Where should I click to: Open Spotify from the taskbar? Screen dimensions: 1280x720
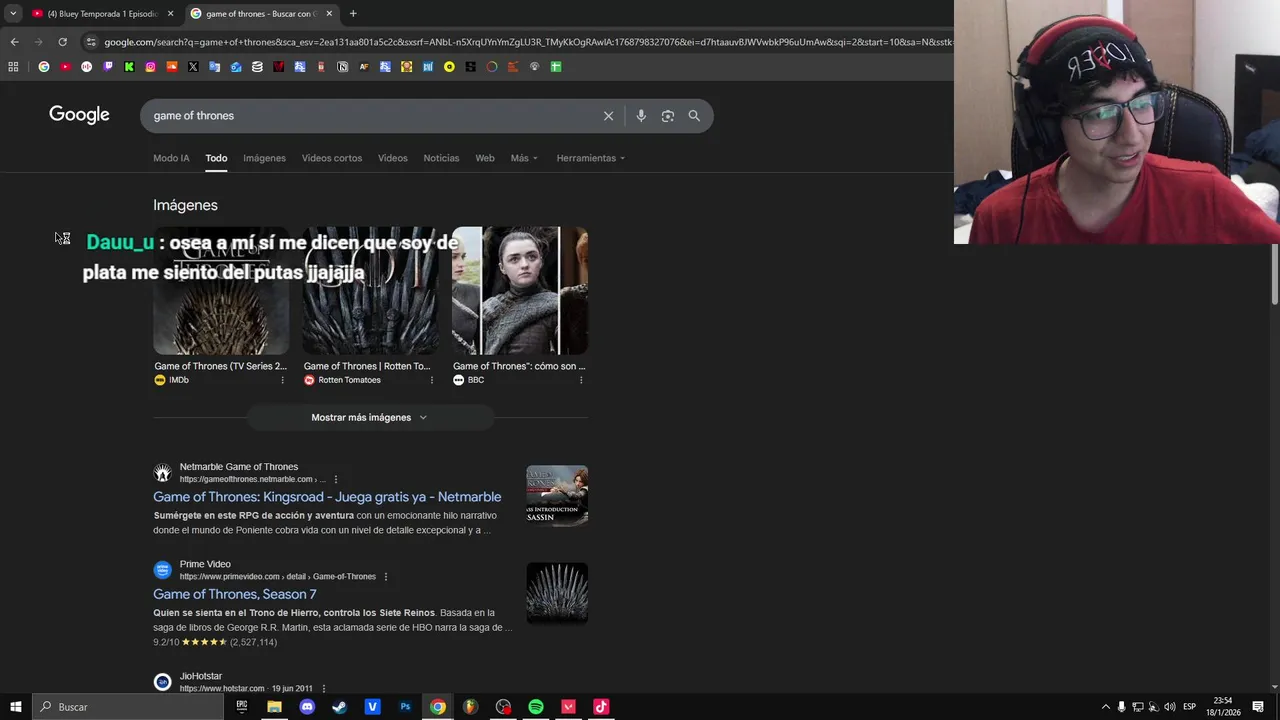(536, 707)
